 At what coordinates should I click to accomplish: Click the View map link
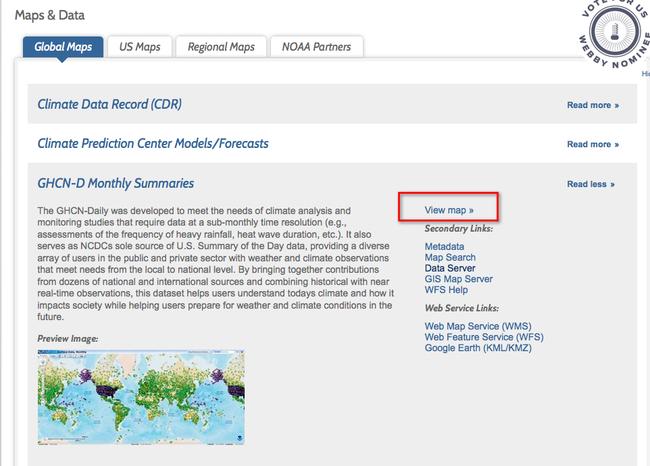click(x=448, y=211)
